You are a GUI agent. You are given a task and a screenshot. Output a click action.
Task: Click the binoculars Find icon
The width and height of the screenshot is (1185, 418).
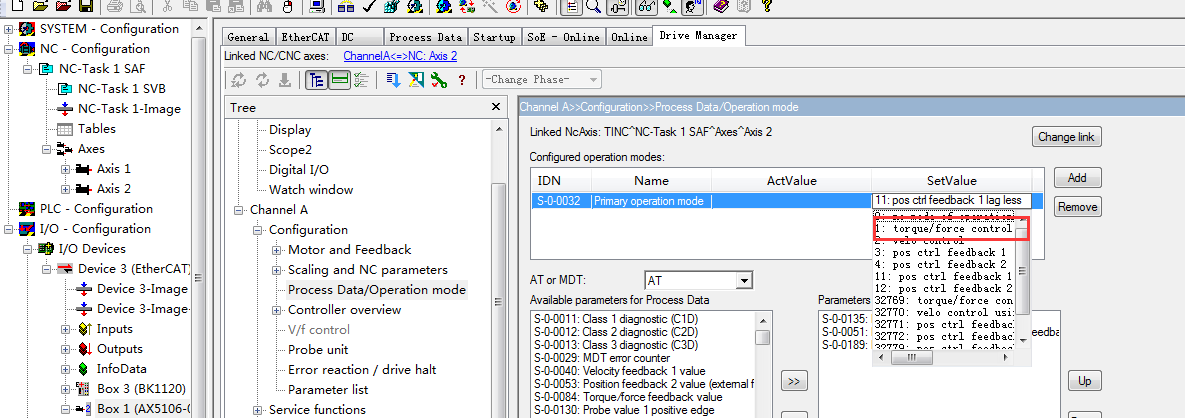[265, 7]
